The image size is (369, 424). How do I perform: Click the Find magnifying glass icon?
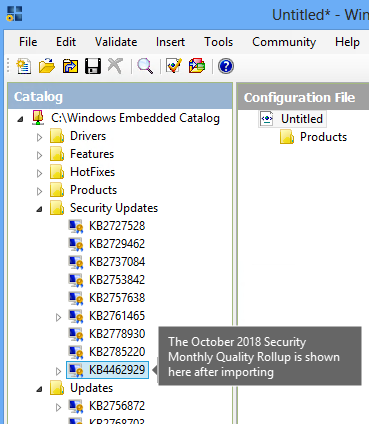click(145, 66)
